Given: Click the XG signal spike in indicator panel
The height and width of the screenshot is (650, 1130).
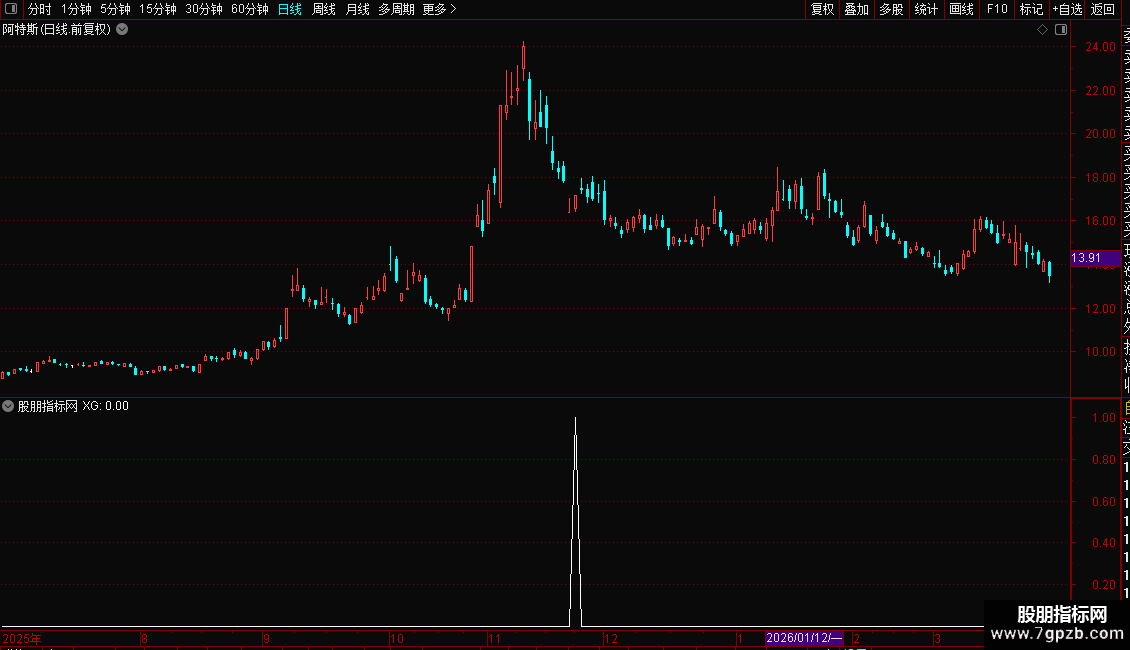Looking at the screenshot, I should click(x=575, y=522).
